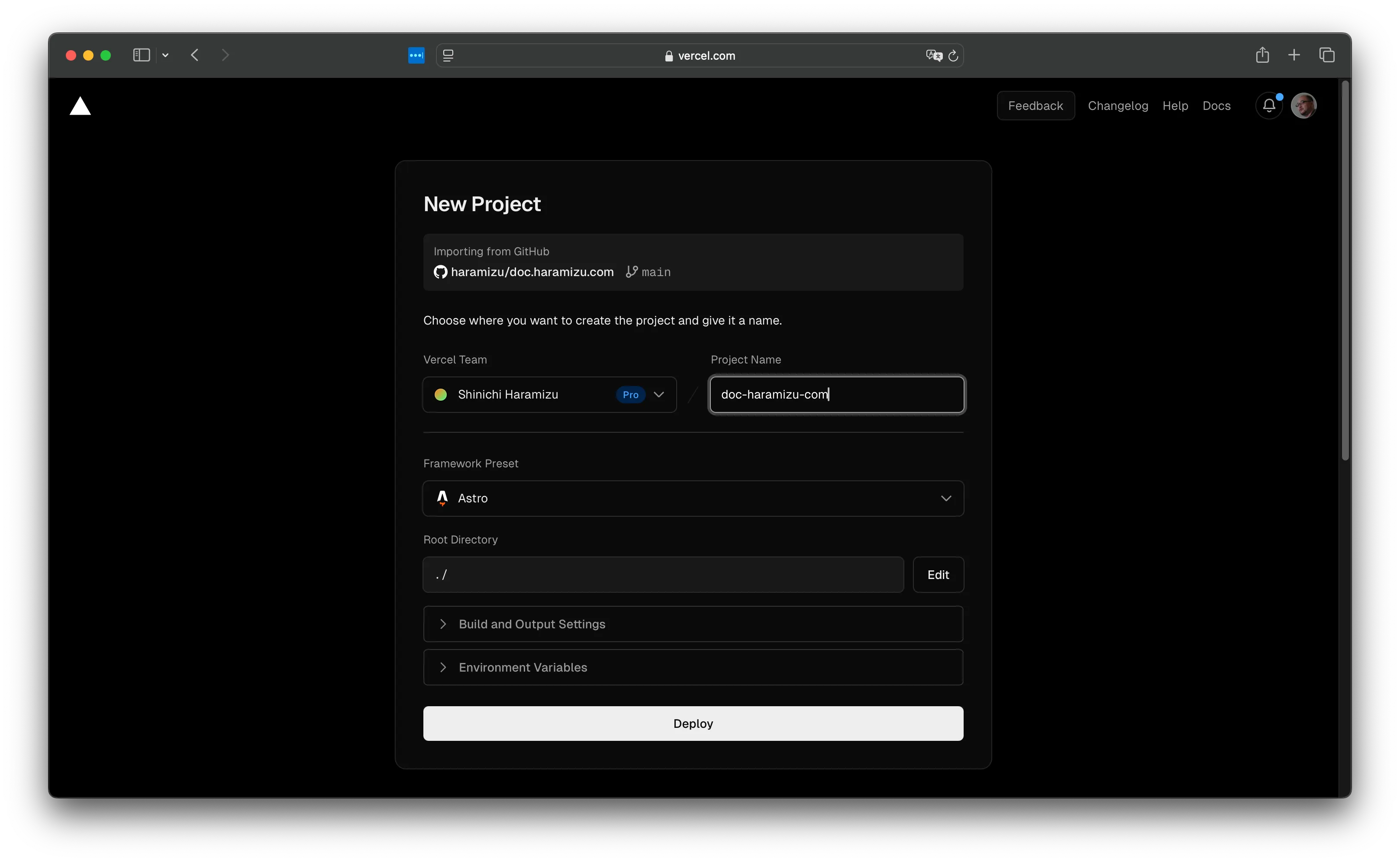1400x862 pixels.
Task: Open the user avatar menu
Action: pos(1303,106)
